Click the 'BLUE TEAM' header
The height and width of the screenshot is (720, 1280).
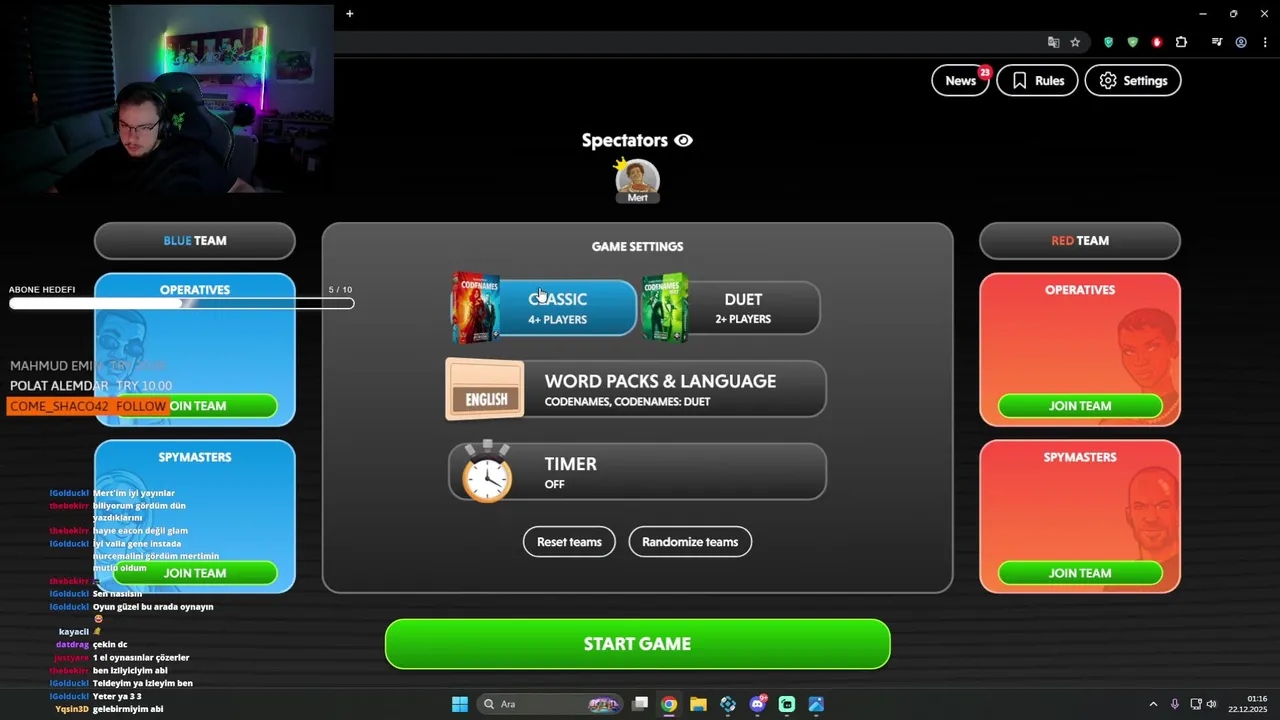[195, 241]
